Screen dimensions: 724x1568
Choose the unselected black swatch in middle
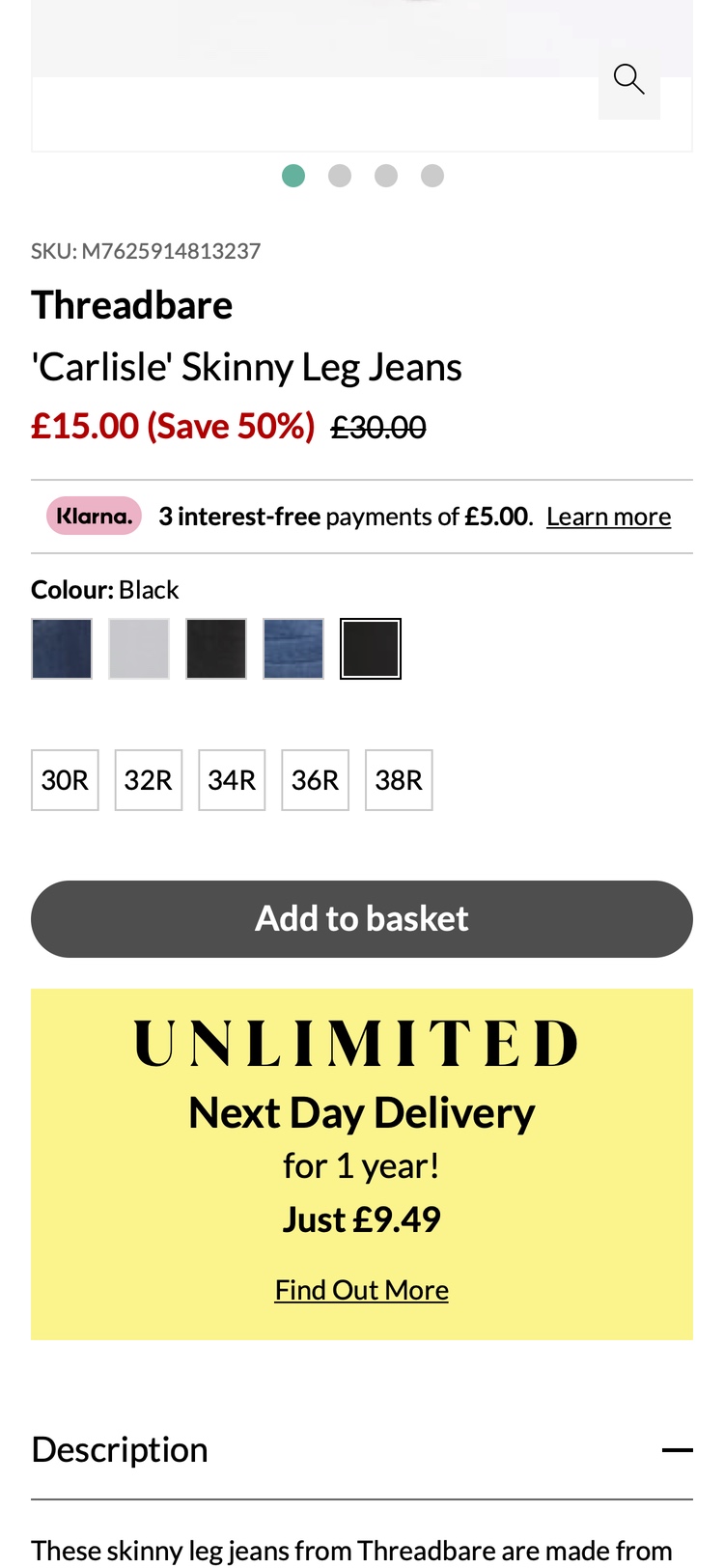[216, 649]
